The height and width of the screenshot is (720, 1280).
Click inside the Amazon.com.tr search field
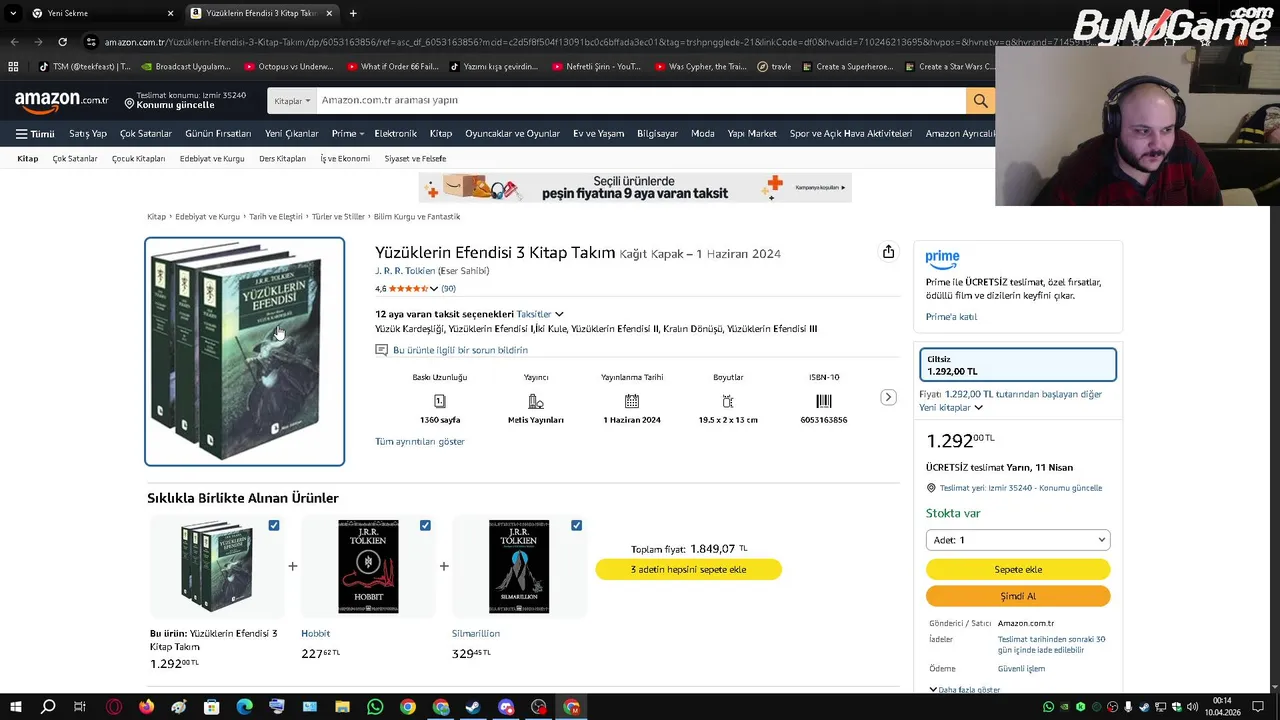[640, 100]
